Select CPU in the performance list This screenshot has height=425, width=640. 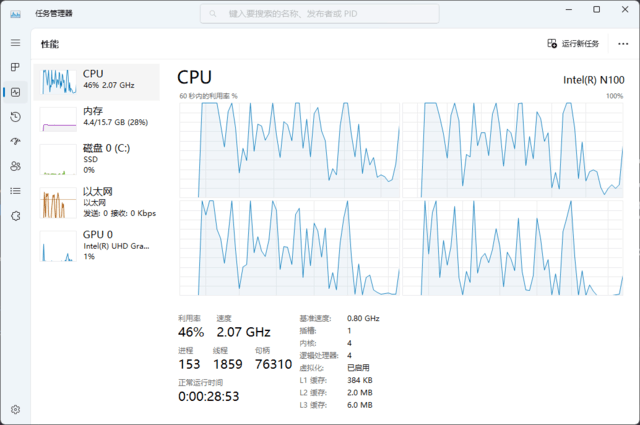(97, 82)
